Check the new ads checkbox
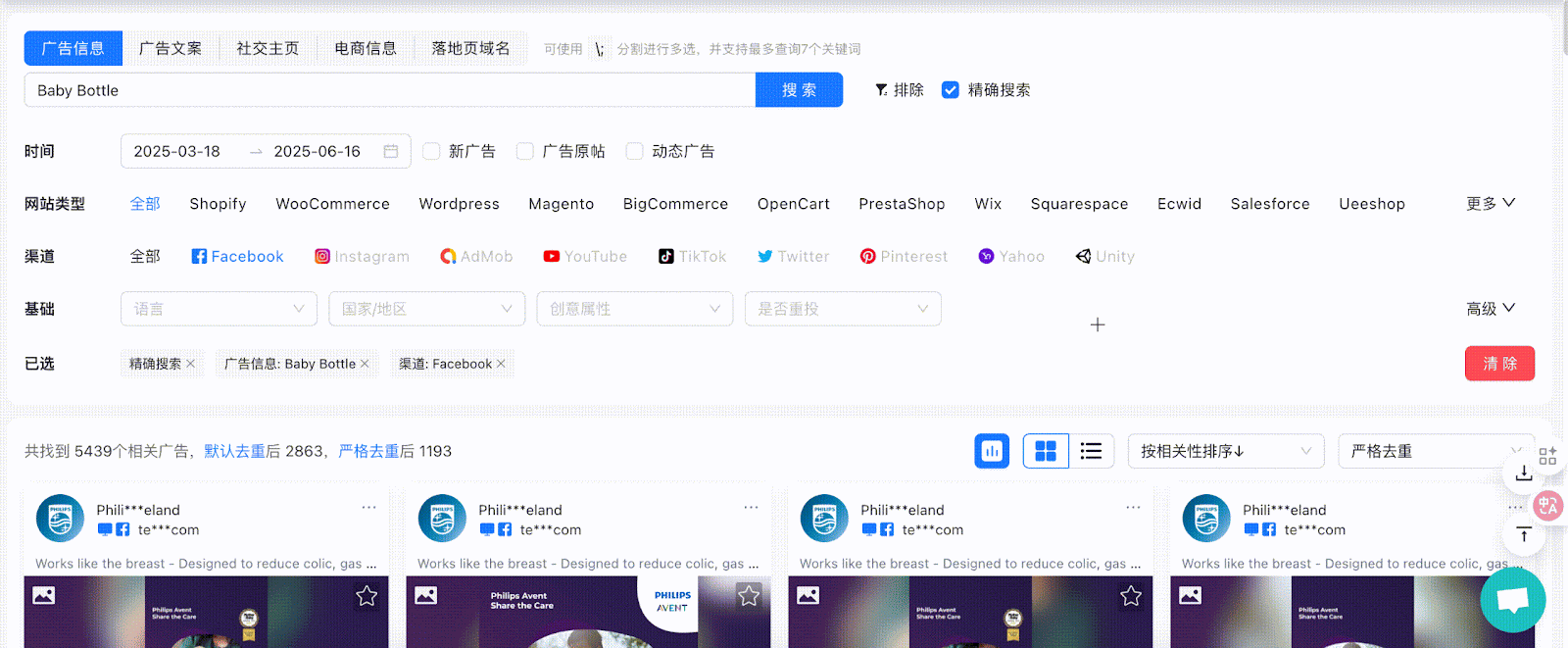The image size is (1568, 648). 431,151
